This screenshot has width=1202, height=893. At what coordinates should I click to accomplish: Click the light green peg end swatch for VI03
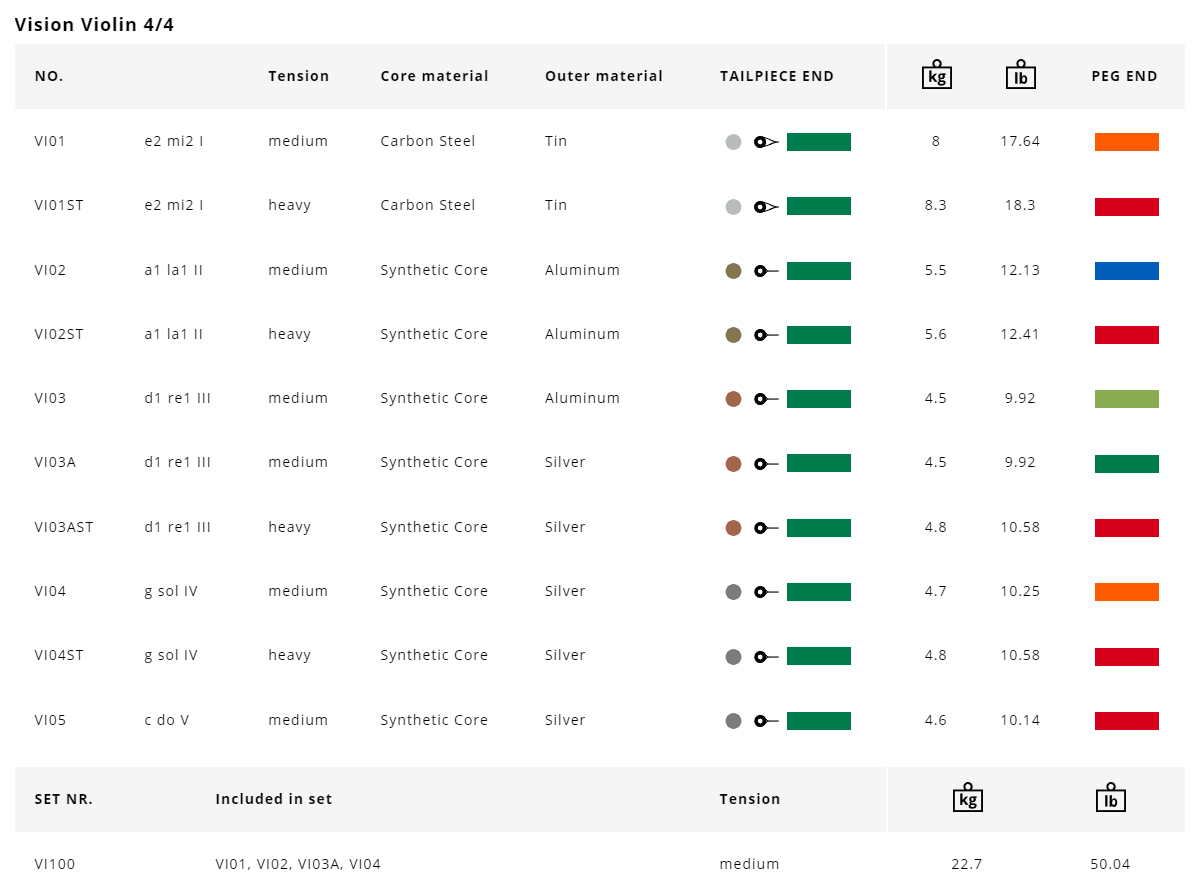coord(1126,399)
